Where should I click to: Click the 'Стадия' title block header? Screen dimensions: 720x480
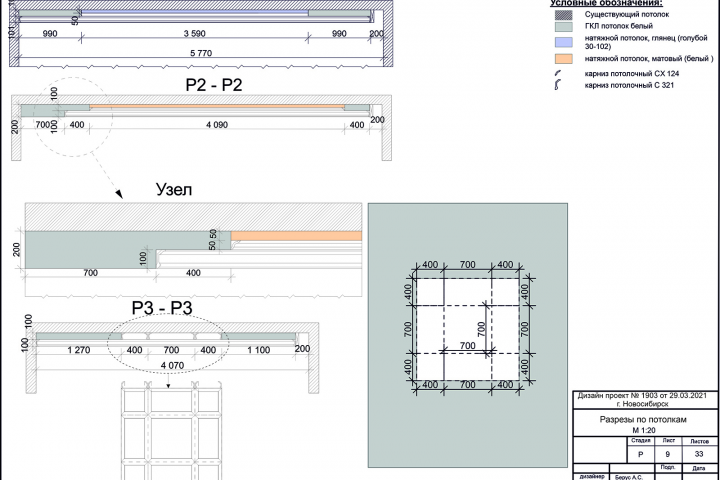640,440
